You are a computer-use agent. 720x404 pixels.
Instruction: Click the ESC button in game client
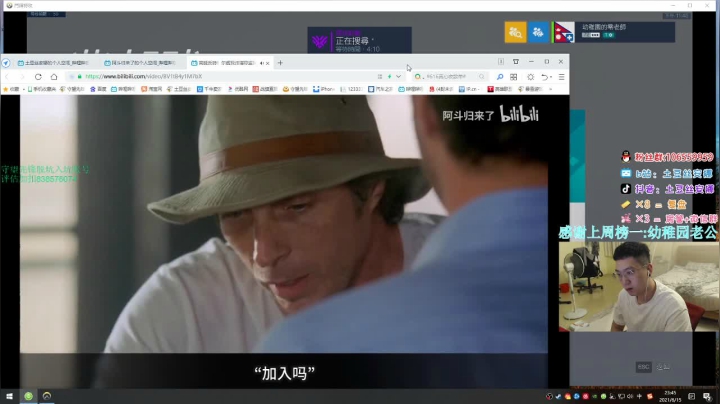click(x=643, y=367)
